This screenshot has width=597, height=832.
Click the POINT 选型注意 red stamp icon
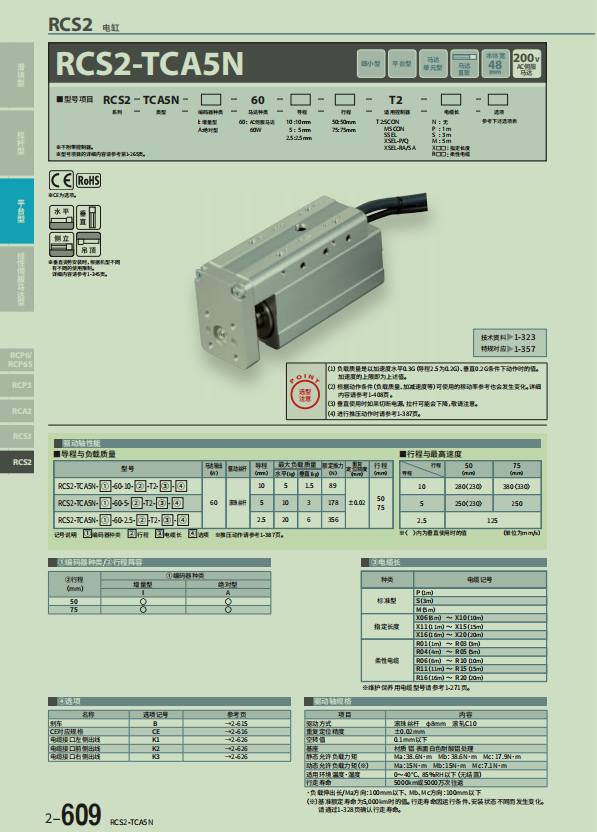pyautogui.click(x=305, y=393)
